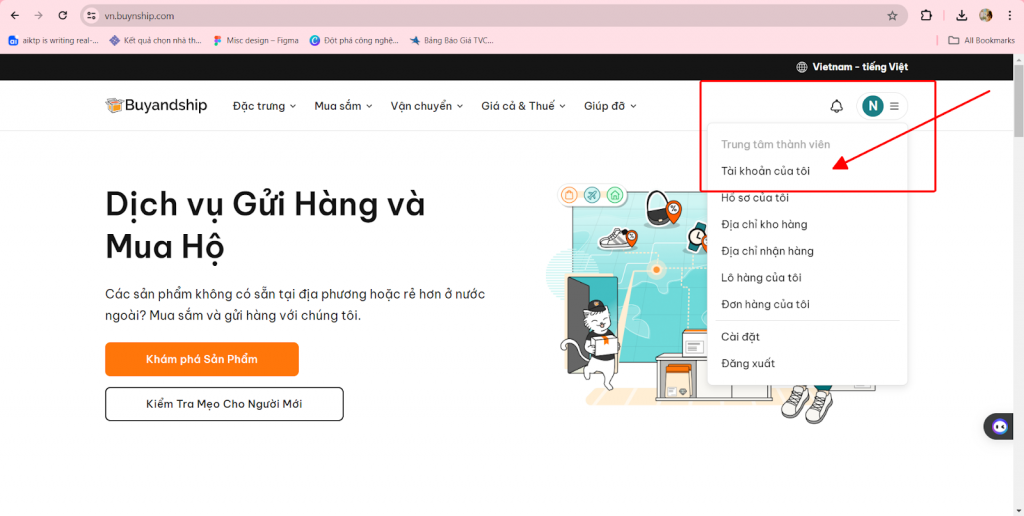Expand the Vận chuyển dropdown
Viewport: 1024px width, 516px height.
(x=427, y=106)
